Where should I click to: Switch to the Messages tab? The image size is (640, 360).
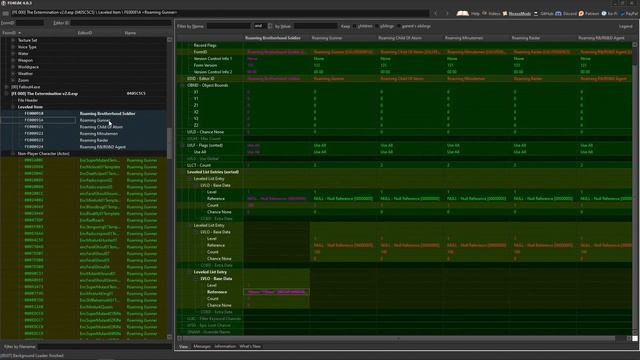click(202, 347)
